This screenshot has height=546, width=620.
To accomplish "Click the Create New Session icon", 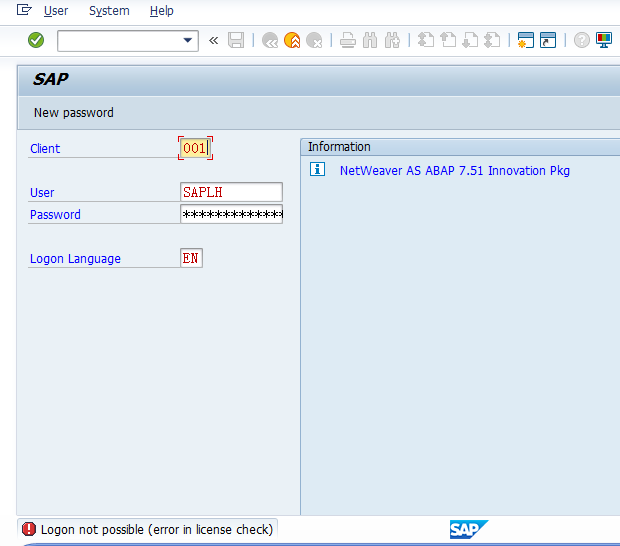I will 526,40.
